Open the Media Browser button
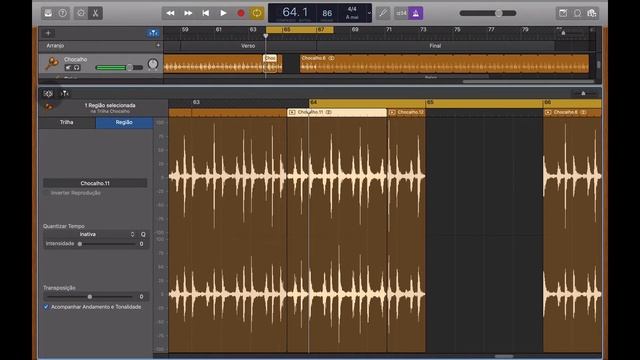The height and width of the screenshot is (360, 640). click(x=592, y=13)
